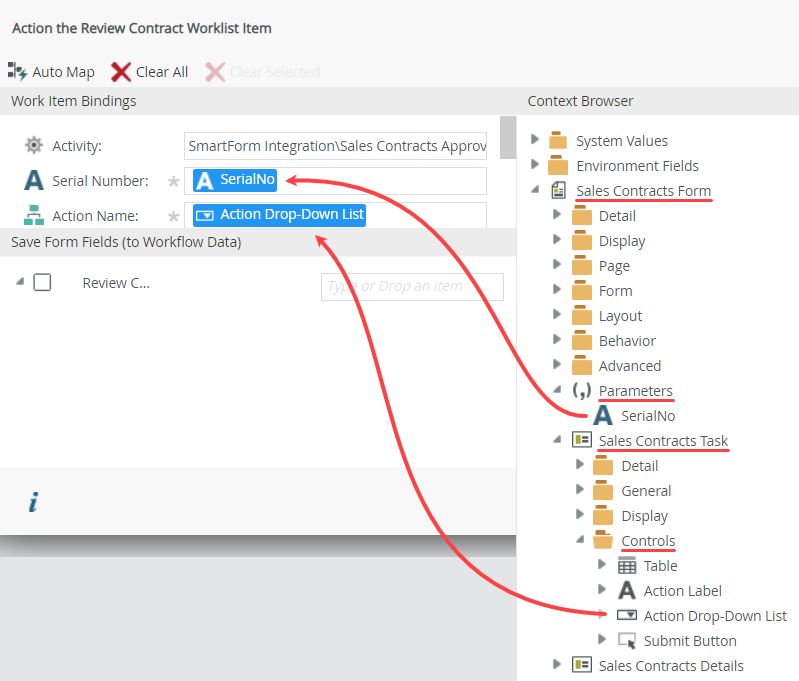
Task: Click the Auto Map icon
Action: coord(17,72)
